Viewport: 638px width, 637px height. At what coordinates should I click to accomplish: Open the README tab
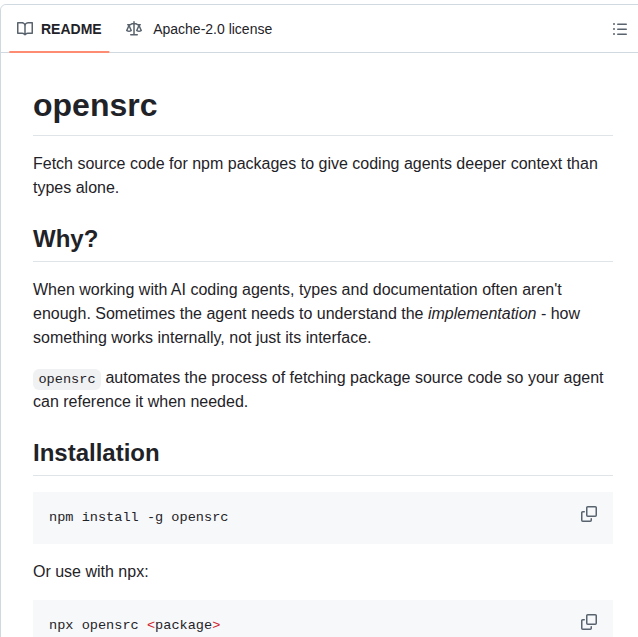(59, 29)
